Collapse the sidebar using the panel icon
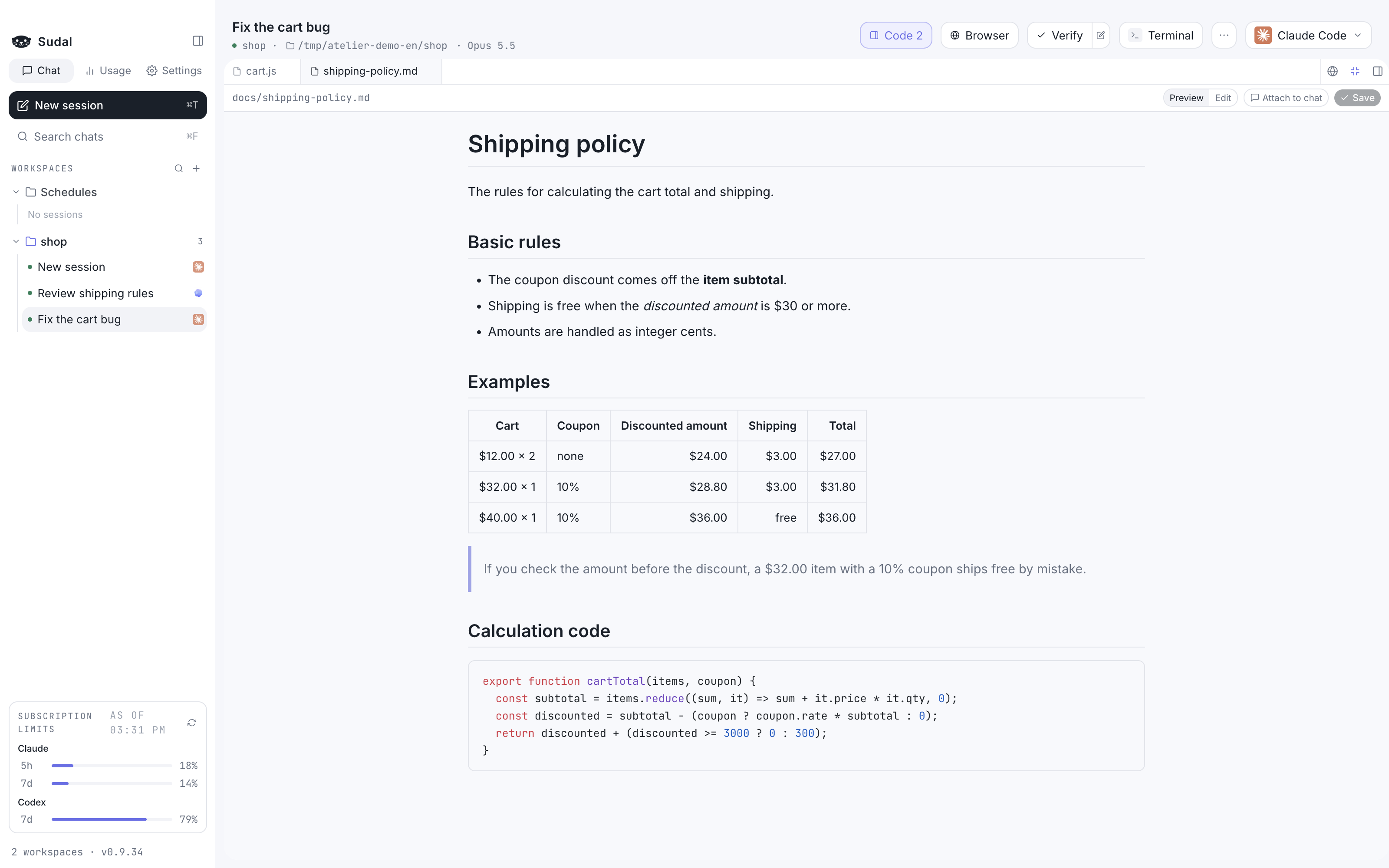Screen dimensions: 1389x868 (x=197, y=41)
